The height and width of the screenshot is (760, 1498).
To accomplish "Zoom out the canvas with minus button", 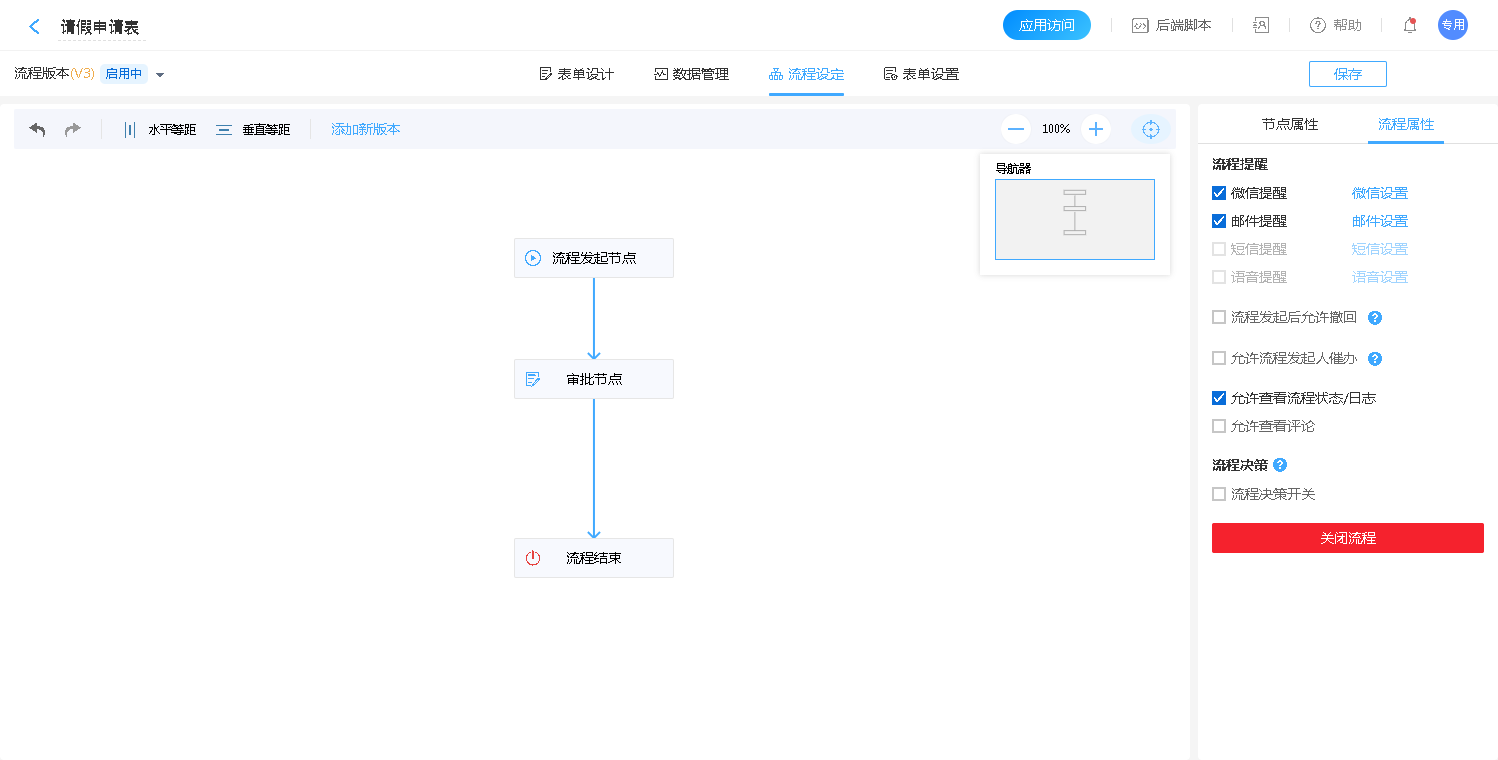I will 1016,129.
